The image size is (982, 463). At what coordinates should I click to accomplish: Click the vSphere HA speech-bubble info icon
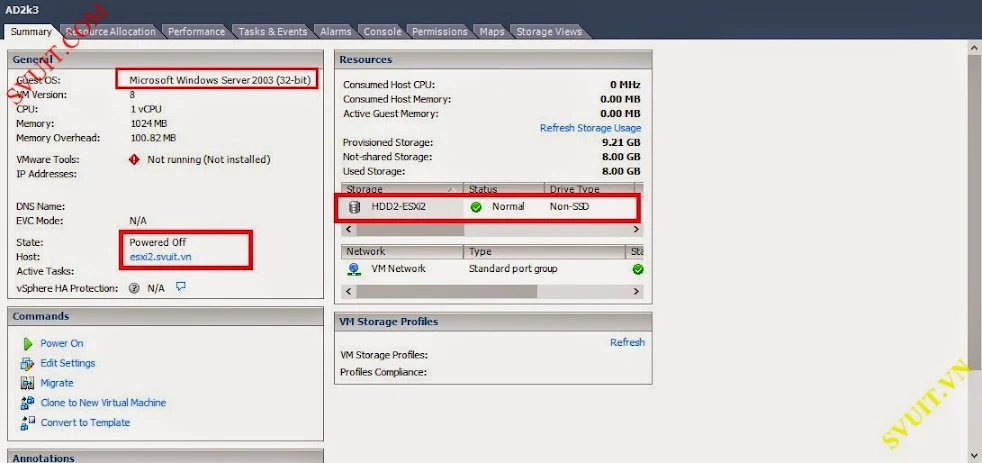[181, 287]
